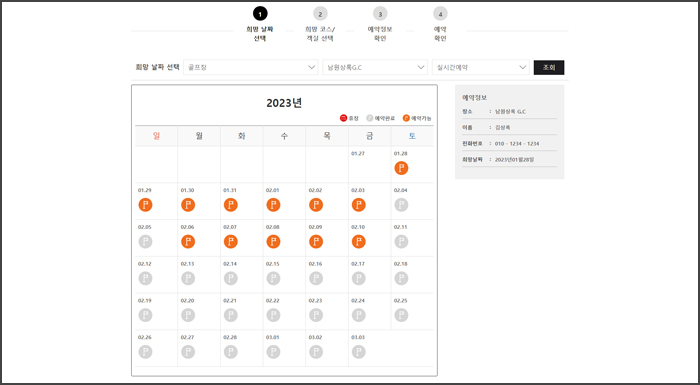700x385 pixels.
Task: Click the 예약정보 panel heading
Action: [475, 97]
